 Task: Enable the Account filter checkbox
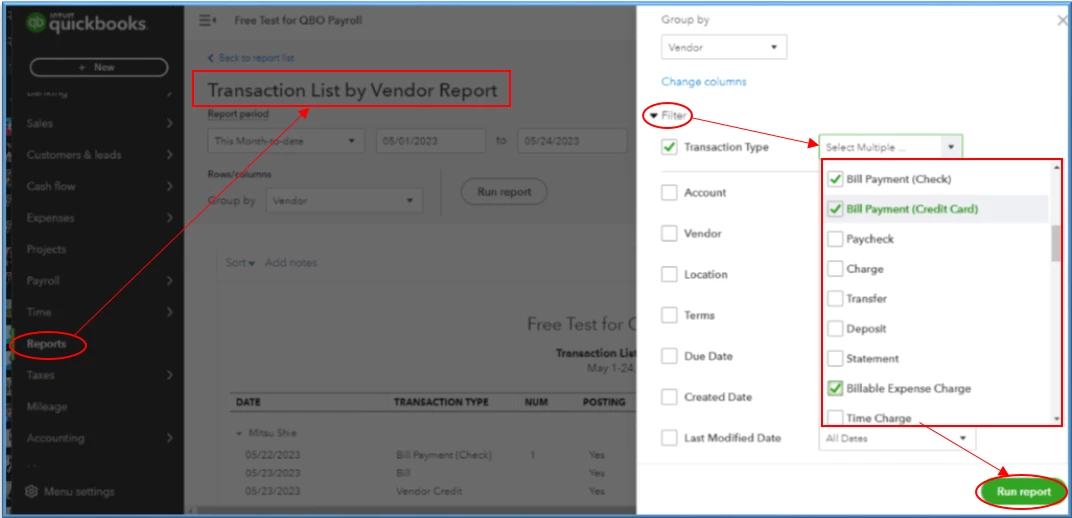669,193
